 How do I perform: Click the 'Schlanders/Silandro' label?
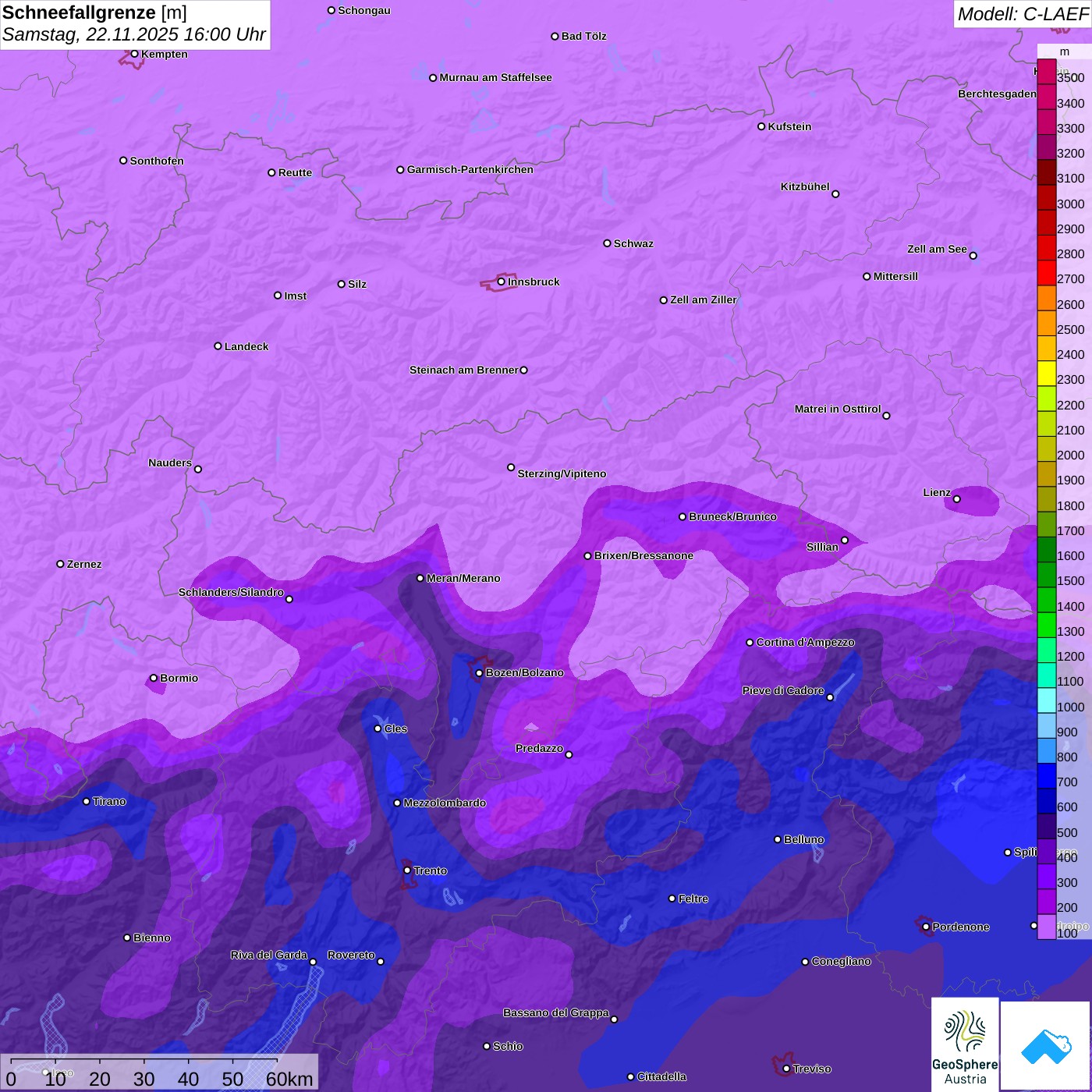point(232,593)
